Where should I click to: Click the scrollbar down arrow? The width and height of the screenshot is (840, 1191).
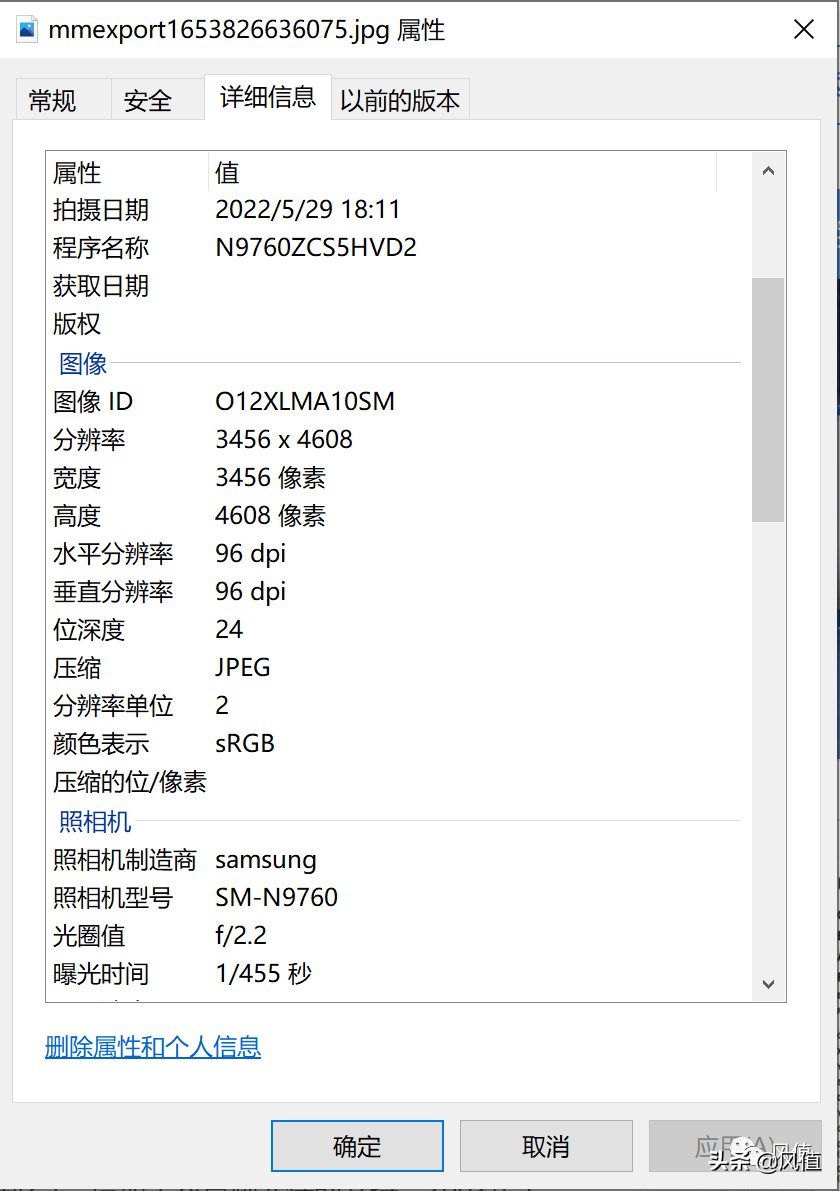(x=768, y=984)
